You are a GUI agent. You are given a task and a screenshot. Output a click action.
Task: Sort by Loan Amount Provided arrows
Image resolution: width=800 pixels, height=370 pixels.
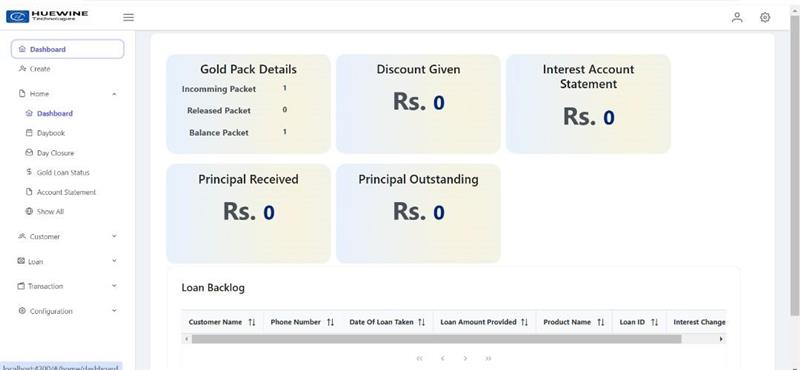pyautogui.click(x=524, y=322)
